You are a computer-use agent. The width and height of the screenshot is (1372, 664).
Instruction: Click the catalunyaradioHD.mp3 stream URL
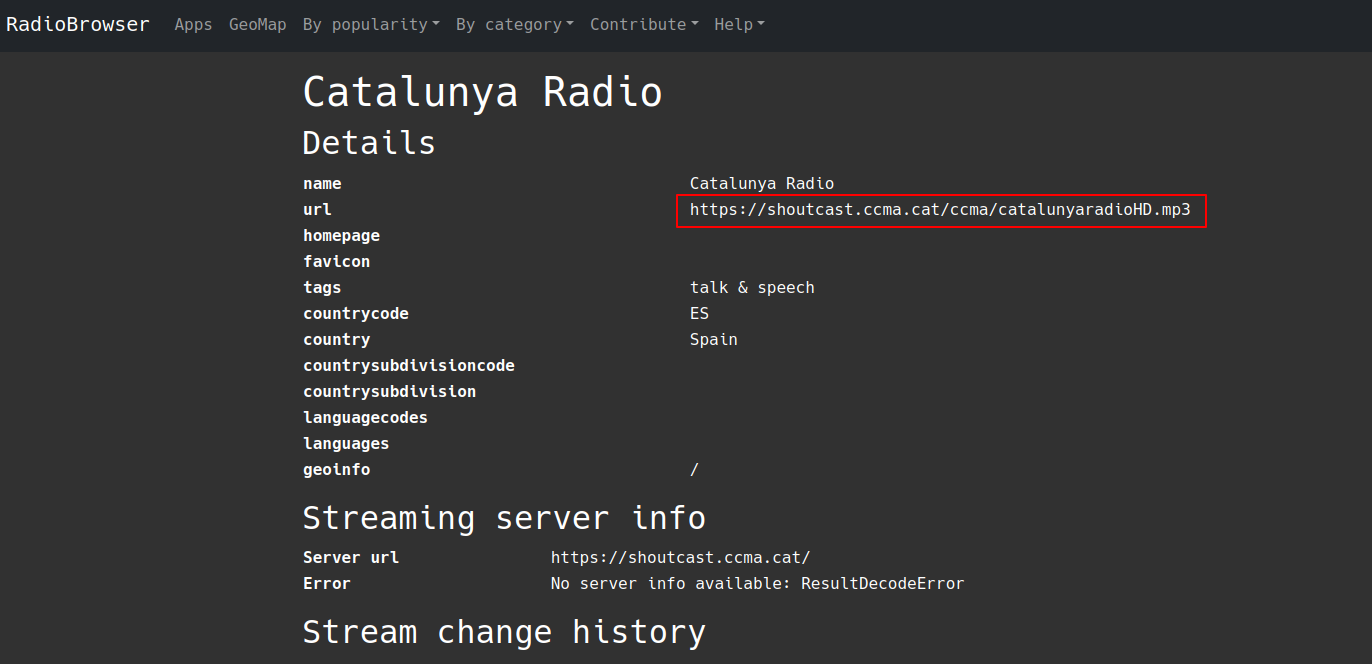pos(940,210)
